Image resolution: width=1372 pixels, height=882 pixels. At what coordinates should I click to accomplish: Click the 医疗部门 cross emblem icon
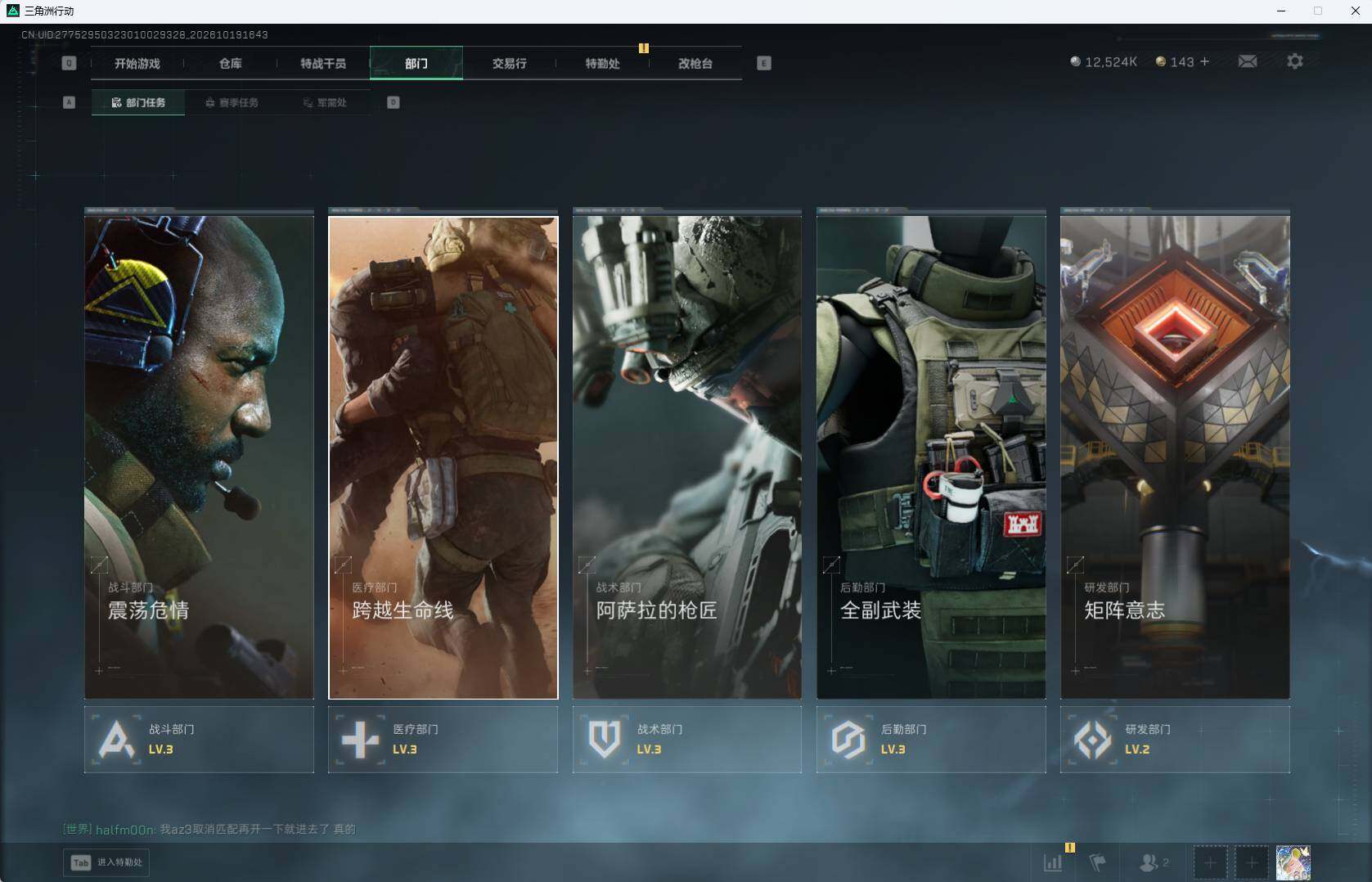coord(360,740)
